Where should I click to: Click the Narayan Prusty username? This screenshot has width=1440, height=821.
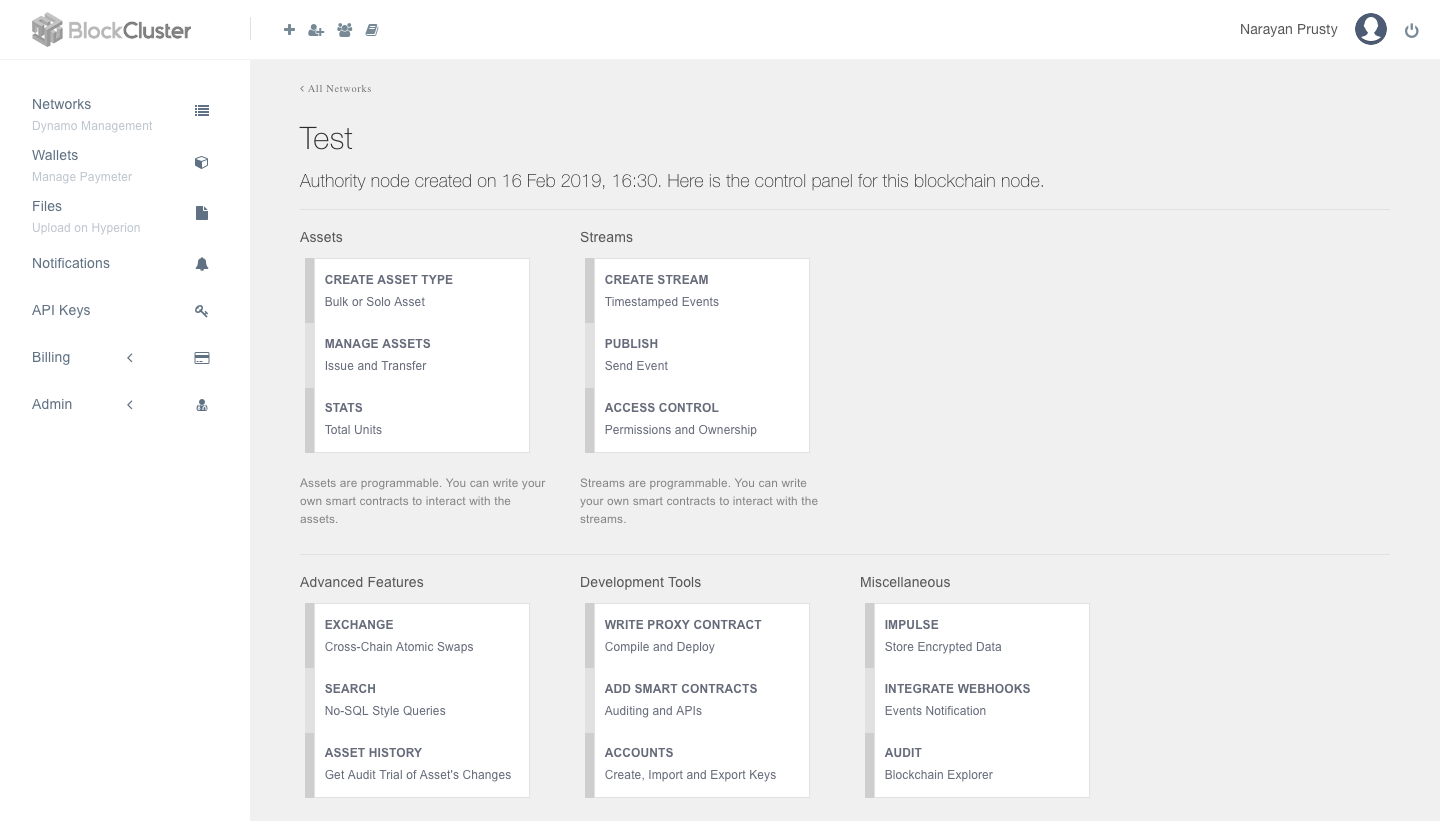pyautogui.click(x=1288, y=29)
